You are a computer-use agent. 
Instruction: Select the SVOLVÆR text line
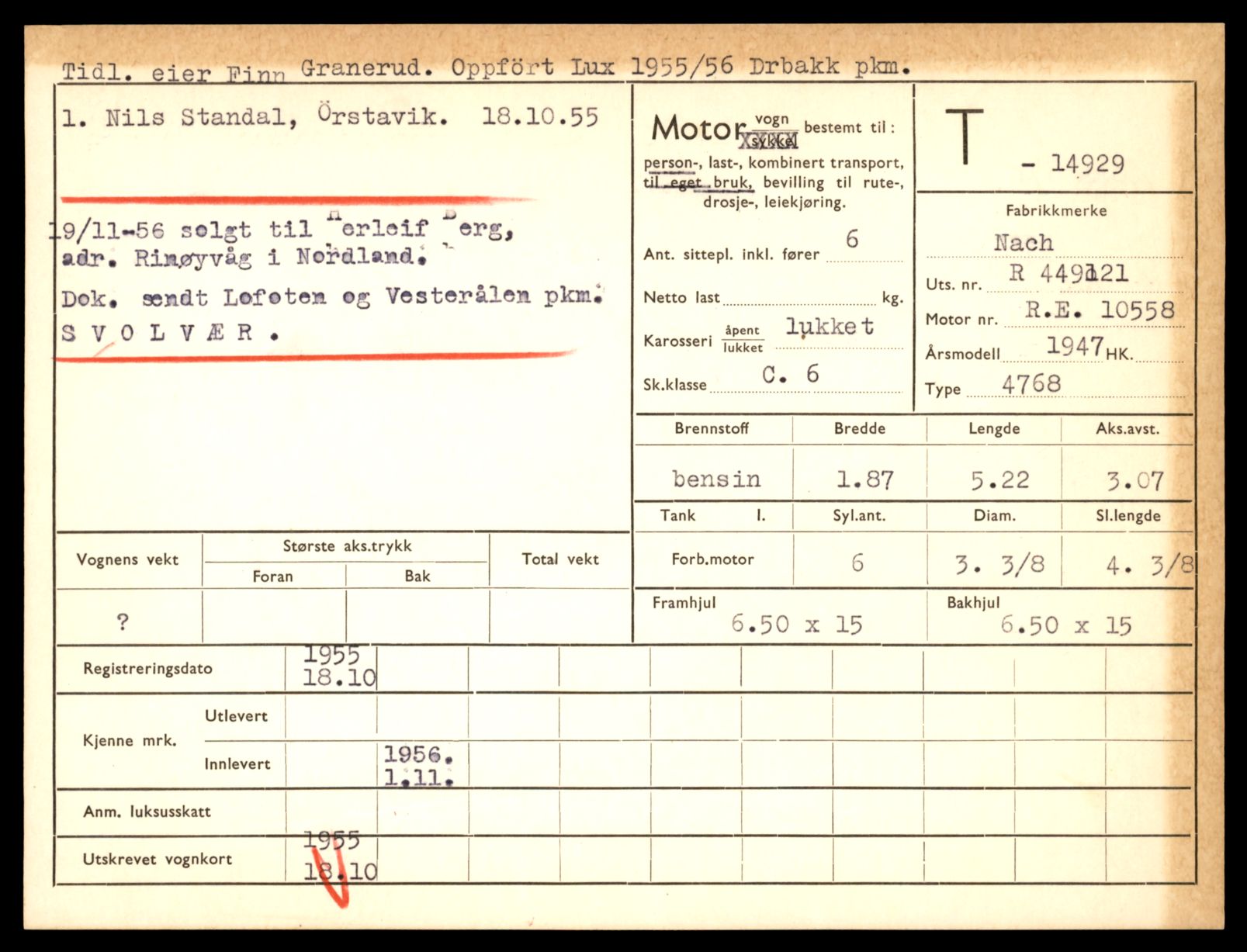click(x=169, y=333)
